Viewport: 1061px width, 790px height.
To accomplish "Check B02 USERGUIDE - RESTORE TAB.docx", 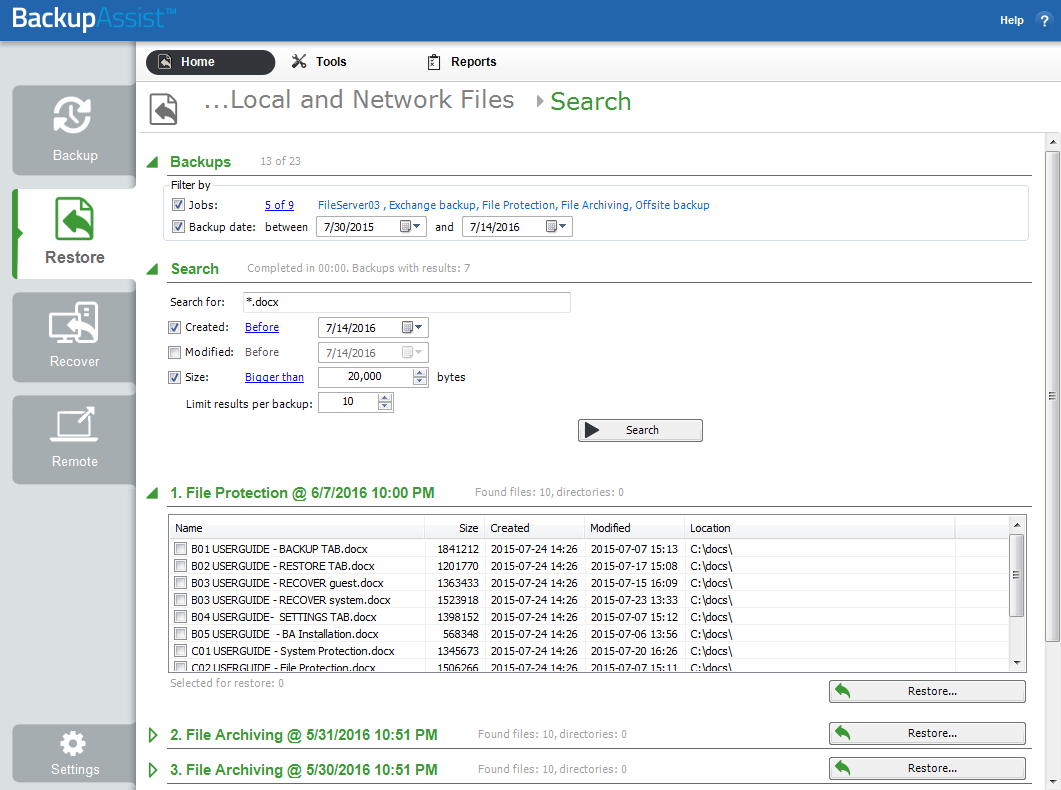I will [x=181, y=565].
